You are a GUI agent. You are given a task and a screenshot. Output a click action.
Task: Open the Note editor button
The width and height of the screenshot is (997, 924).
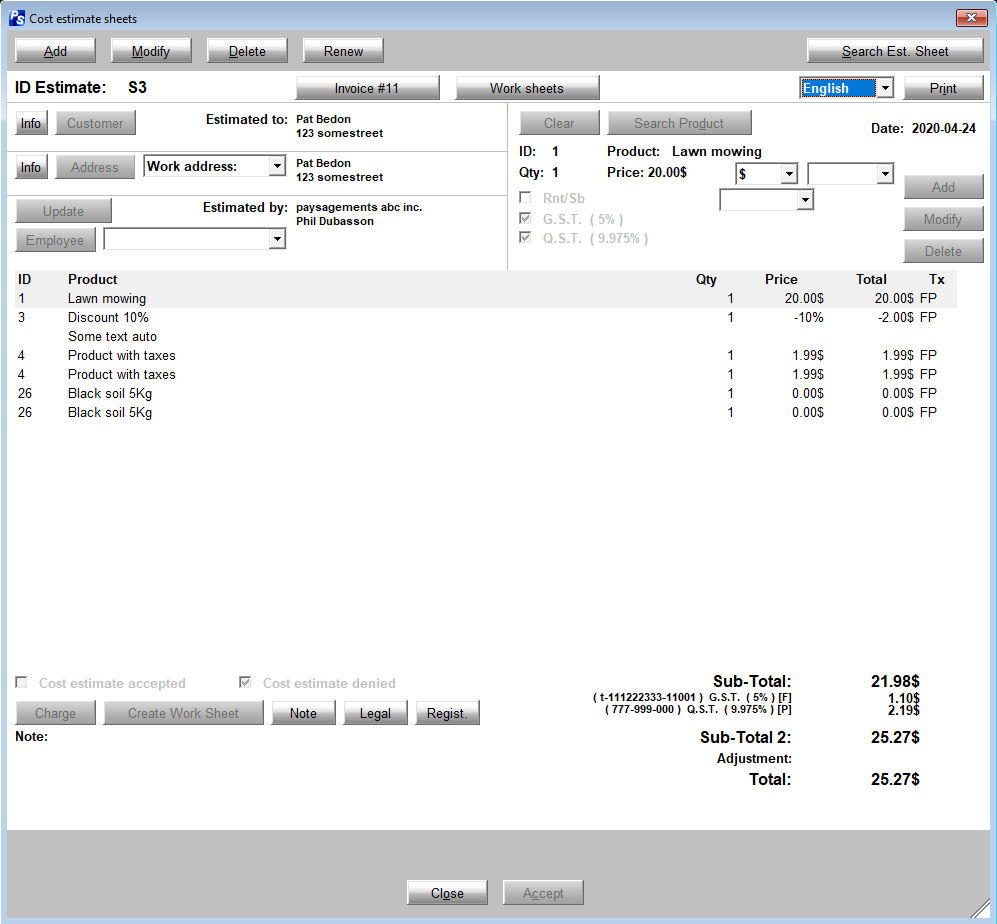pos(303,713)
